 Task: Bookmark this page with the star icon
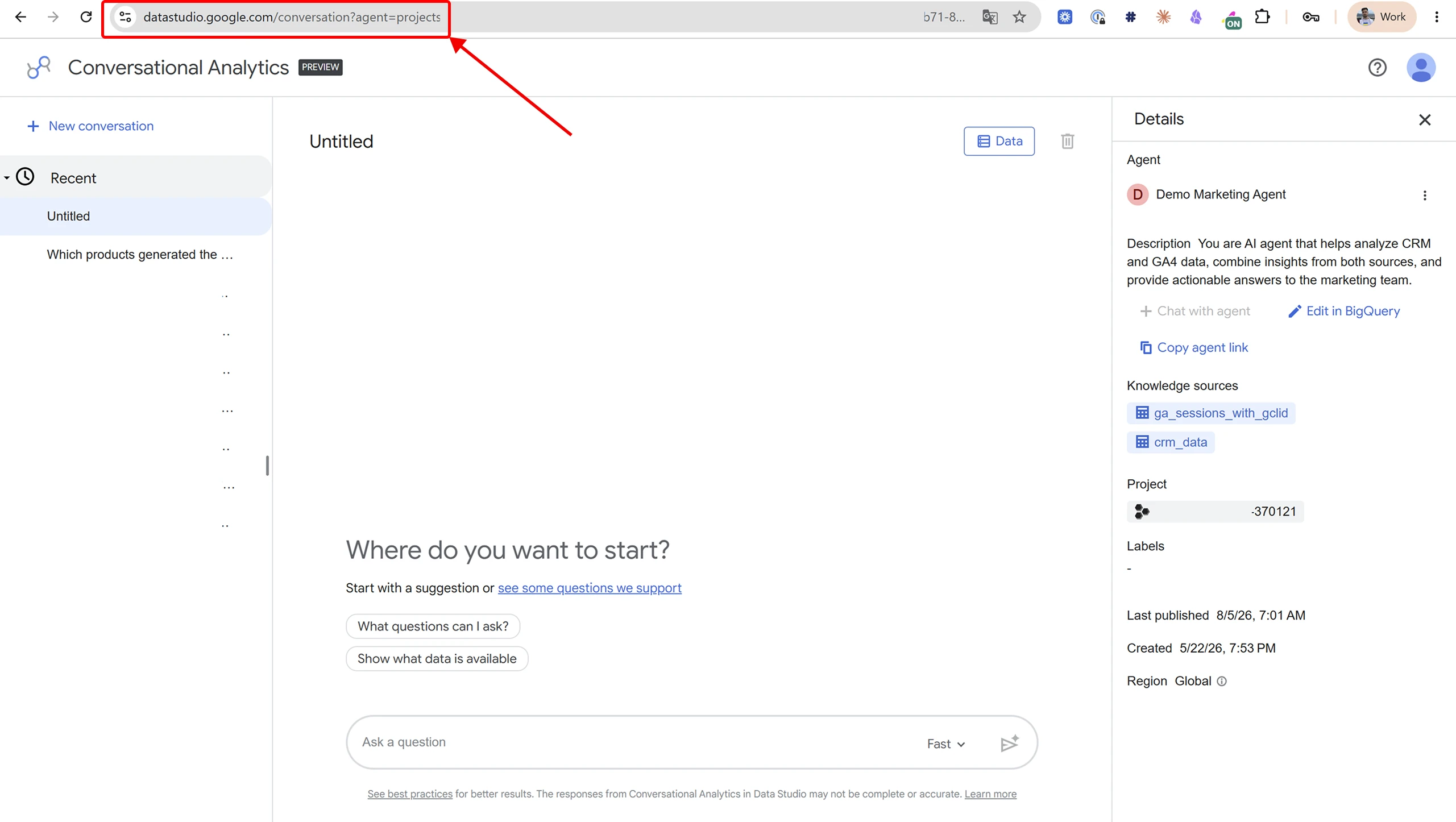(x=1019, y=17)
